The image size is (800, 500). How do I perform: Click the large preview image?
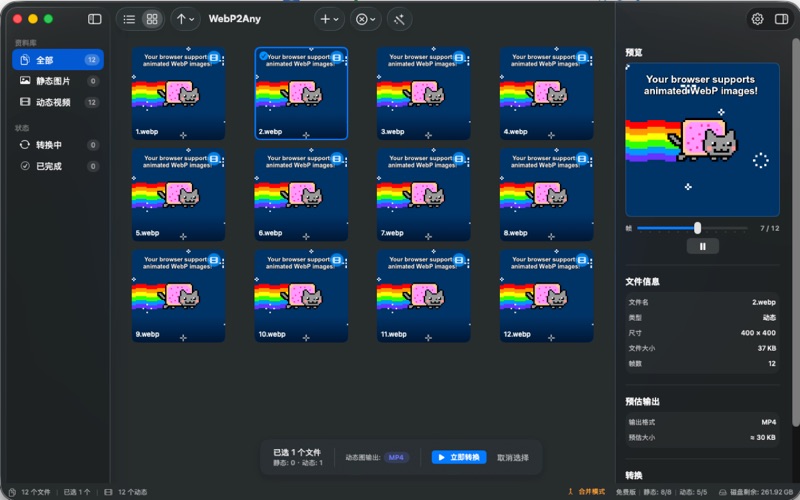702,140
